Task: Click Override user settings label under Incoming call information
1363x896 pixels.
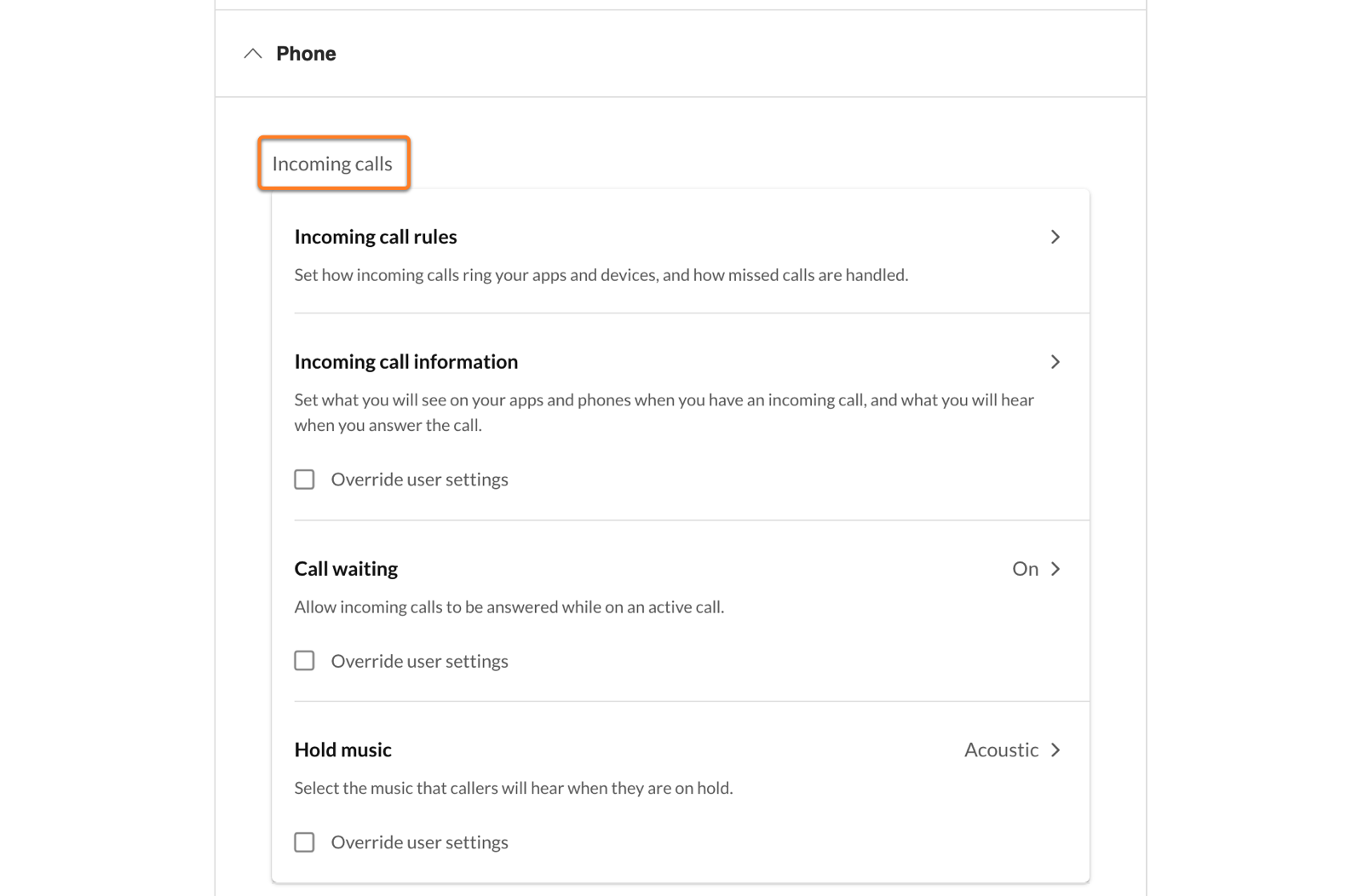Action: pyautogui.click(x=419, y=480)
